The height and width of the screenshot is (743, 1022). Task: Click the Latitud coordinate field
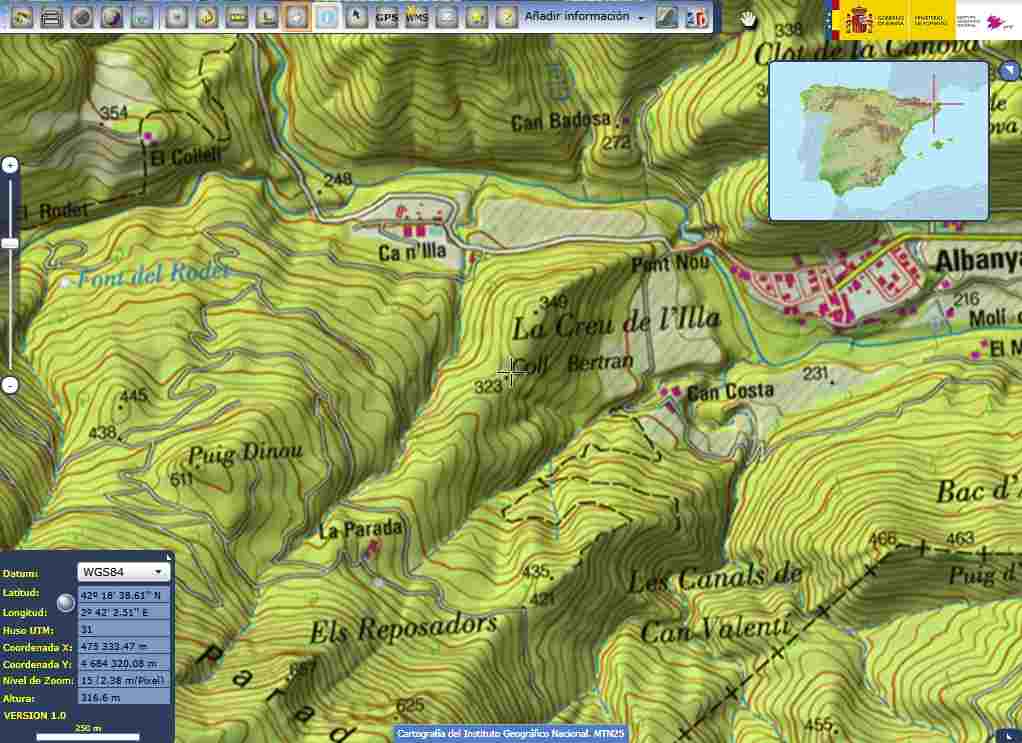123,595
